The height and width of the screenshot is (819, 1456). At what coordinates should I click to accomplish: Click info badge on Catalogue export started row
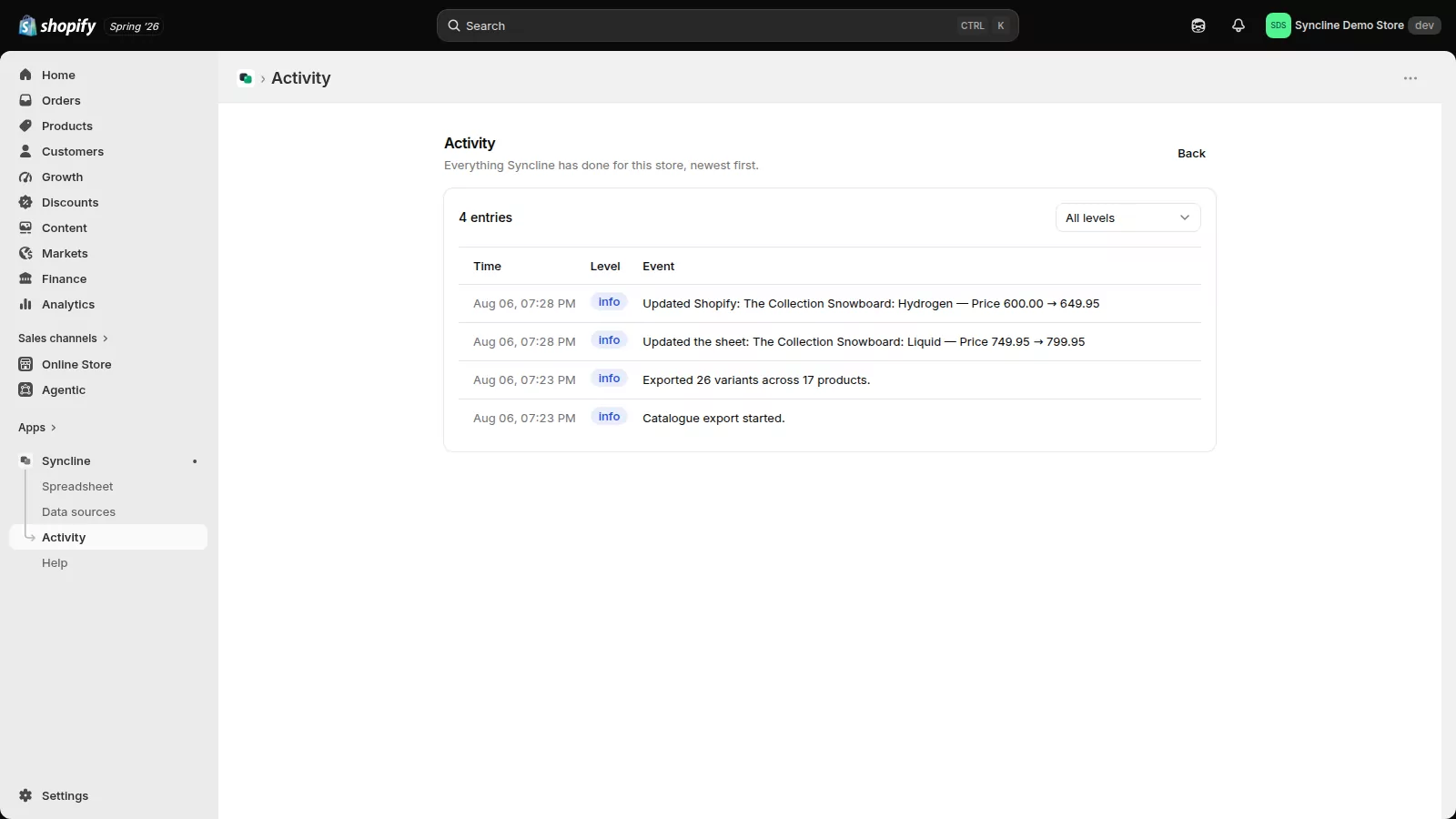point(609,417)
